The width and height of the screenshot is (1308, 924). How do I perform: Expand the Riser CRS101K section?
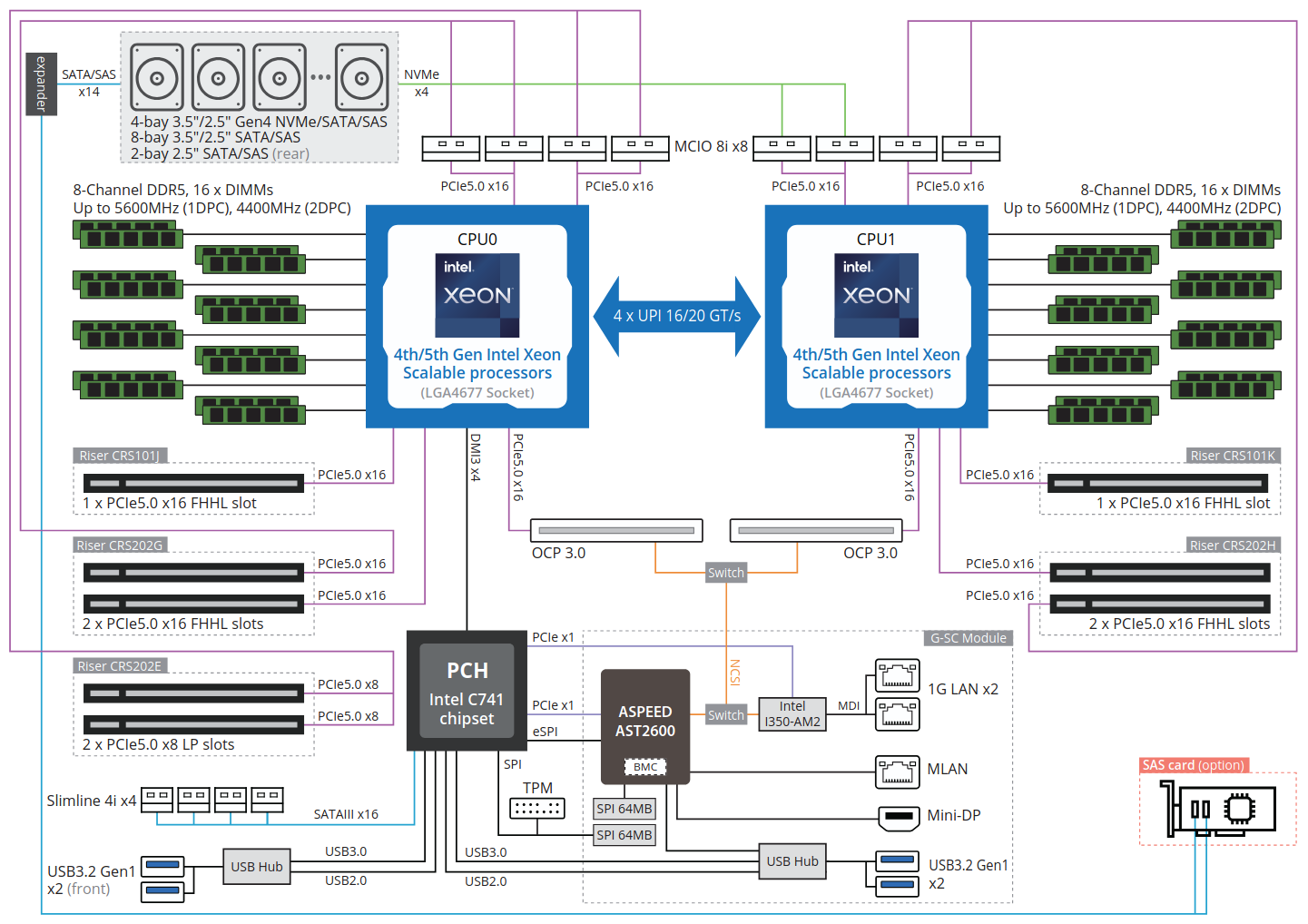tap(1234, 456)
